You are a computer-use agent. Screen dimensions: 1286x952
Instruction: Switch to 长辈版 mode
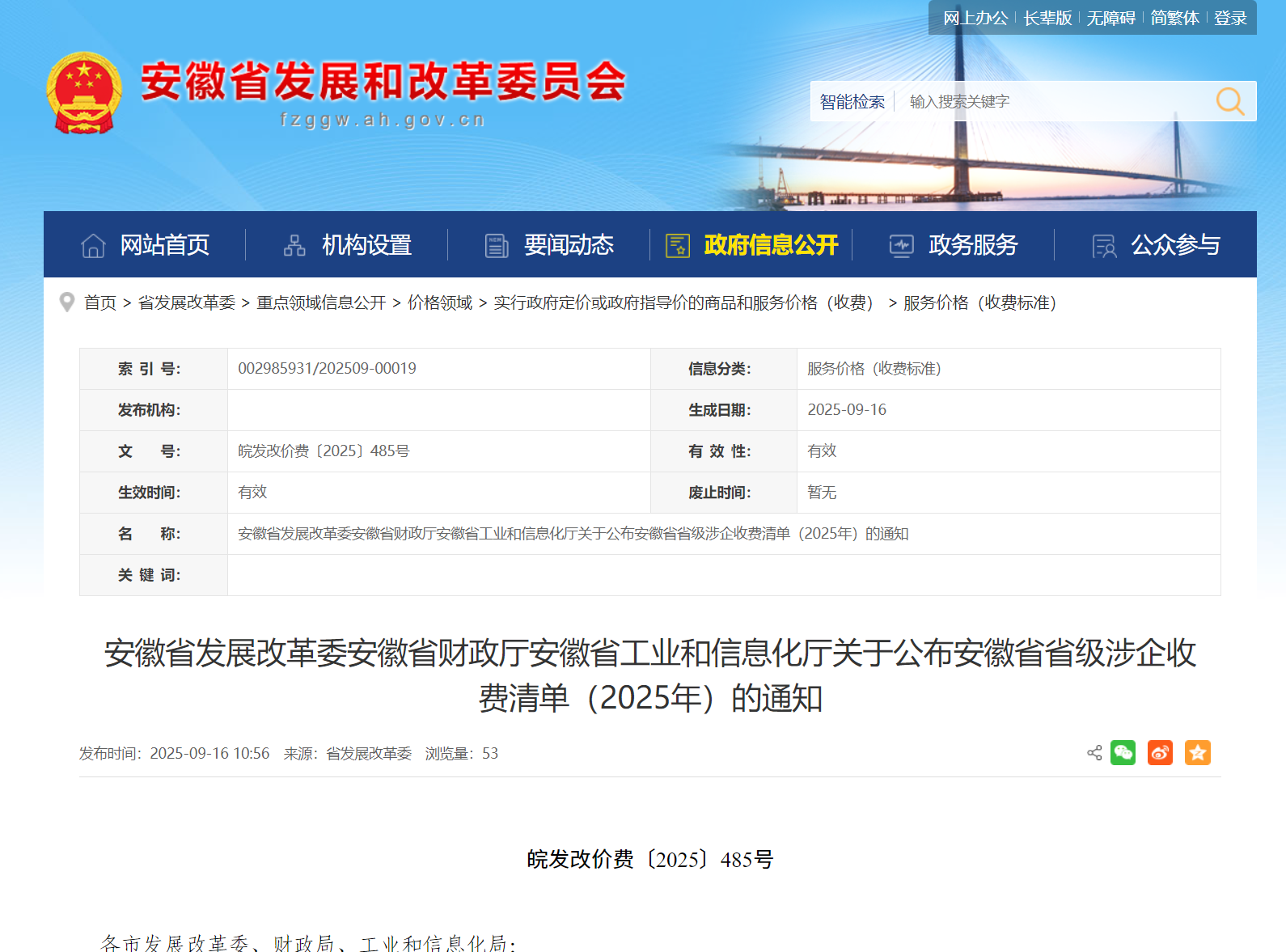1047,18
